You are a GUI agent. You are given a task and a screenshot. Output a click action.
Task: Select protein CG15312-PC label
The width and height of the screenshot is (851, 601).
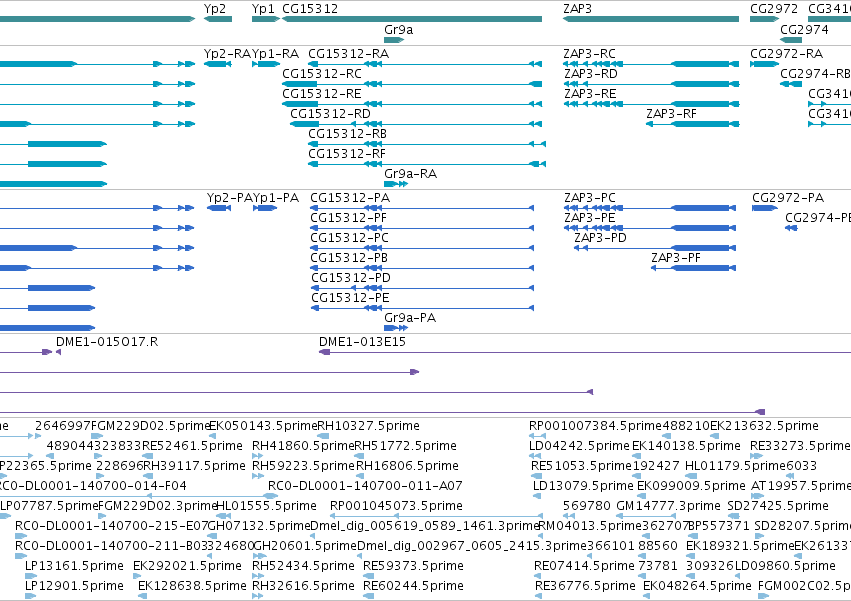pyautogui.click(x=350, y=238)
